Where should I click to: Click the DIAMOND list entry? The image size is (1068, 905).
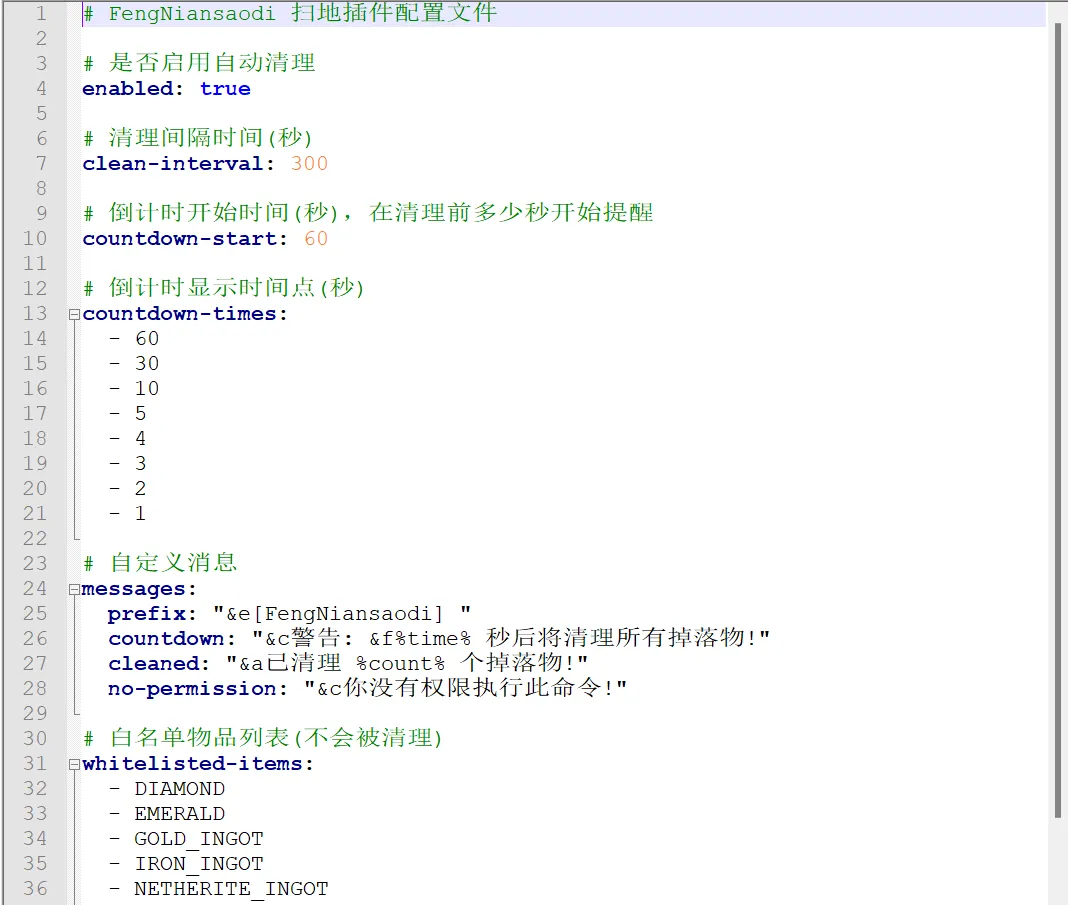pos(180,789)
